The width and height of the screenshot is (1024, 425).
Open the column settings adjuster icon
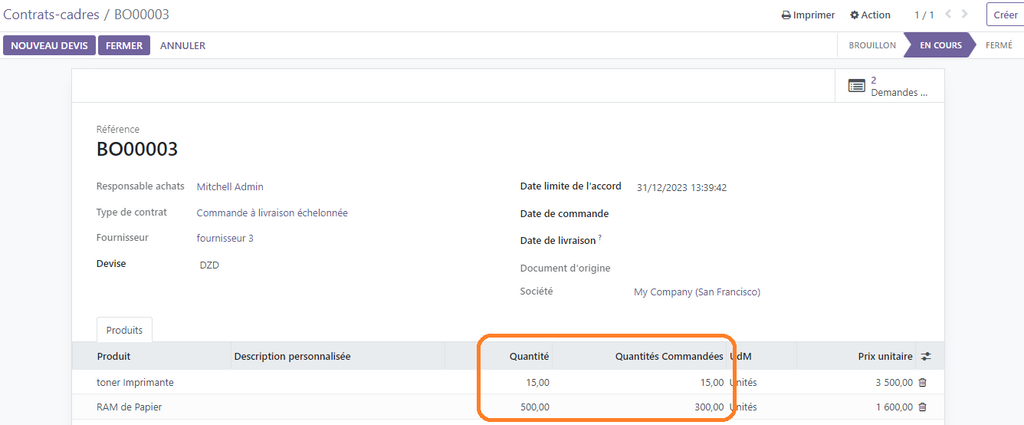[925, 356]
